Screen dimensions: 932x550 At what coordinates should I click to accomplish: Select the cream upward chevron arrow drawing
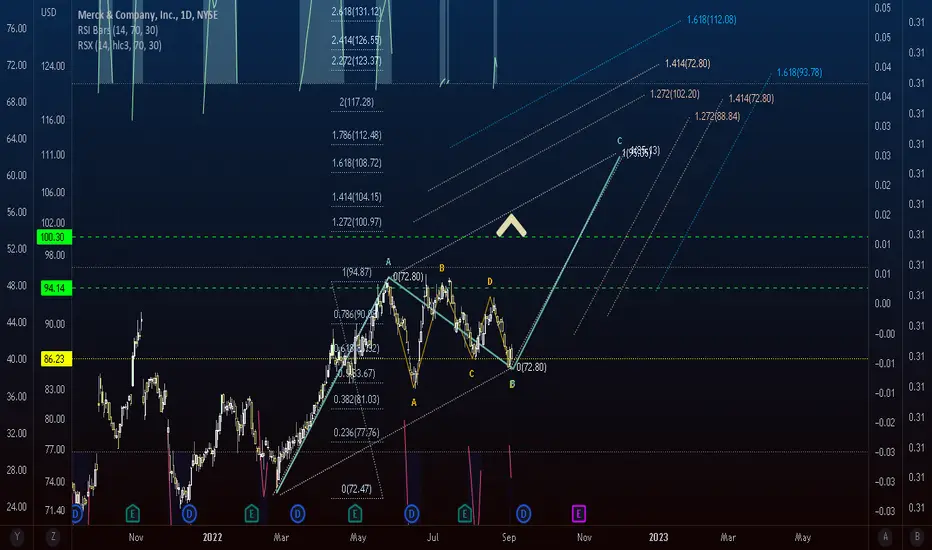pos(511,226)
